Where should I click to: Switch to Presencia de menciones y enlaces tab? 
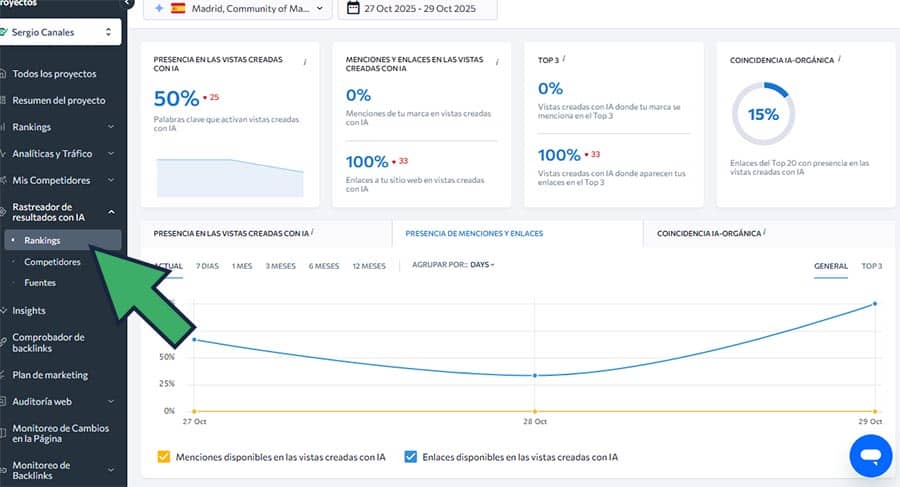tap(518, 234)
